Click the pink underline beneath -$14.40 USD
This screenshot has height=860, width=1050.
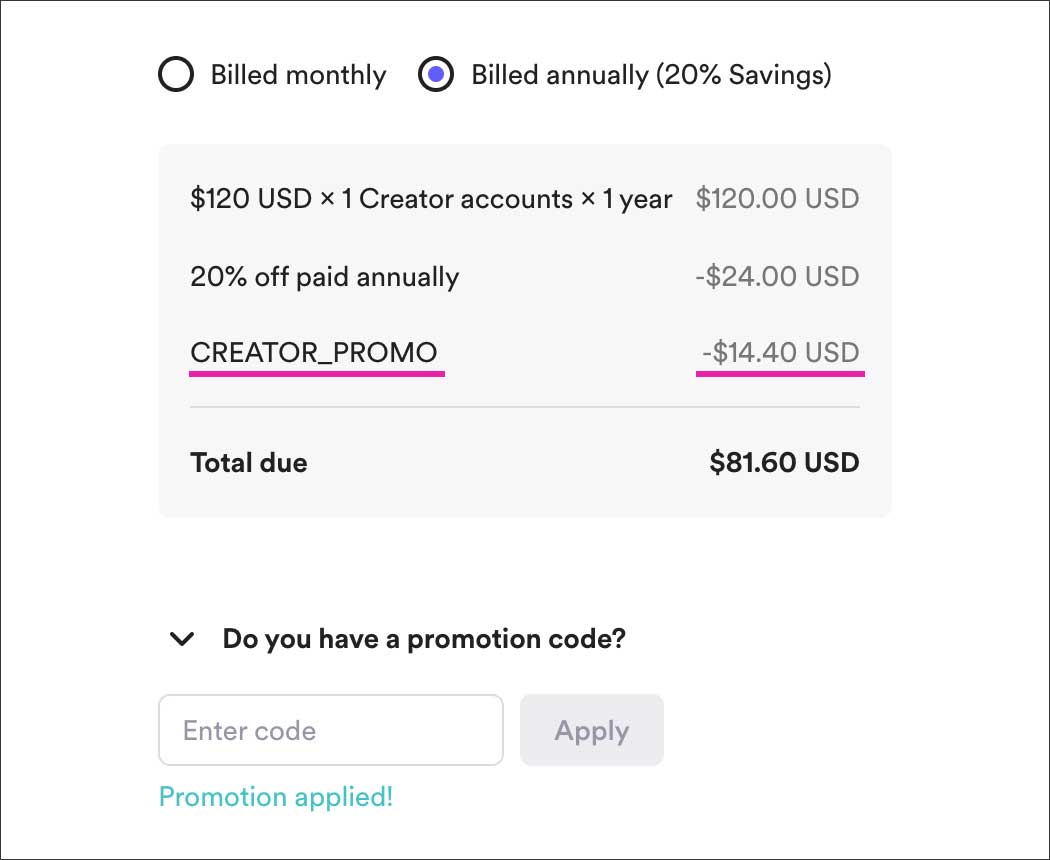780,372
